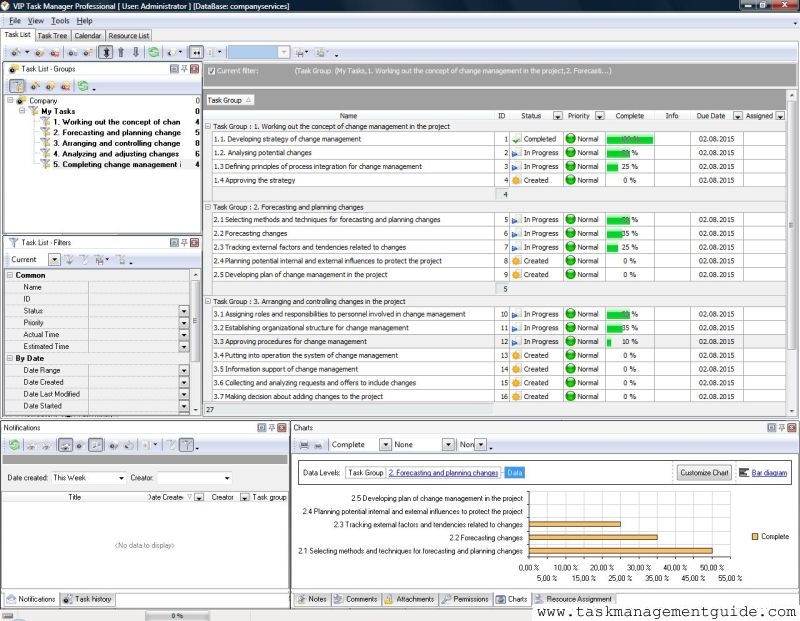Switch to the Calendar tab
Viewport: 800px width, 621px height.
(x=87, y=36)
